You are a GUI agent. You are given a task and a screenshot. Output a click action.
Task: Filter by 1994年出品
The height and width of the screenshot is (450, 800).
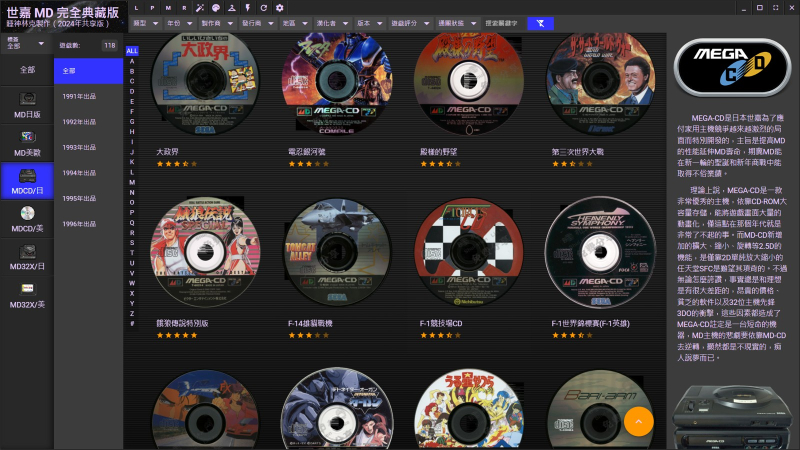(88, 172)
